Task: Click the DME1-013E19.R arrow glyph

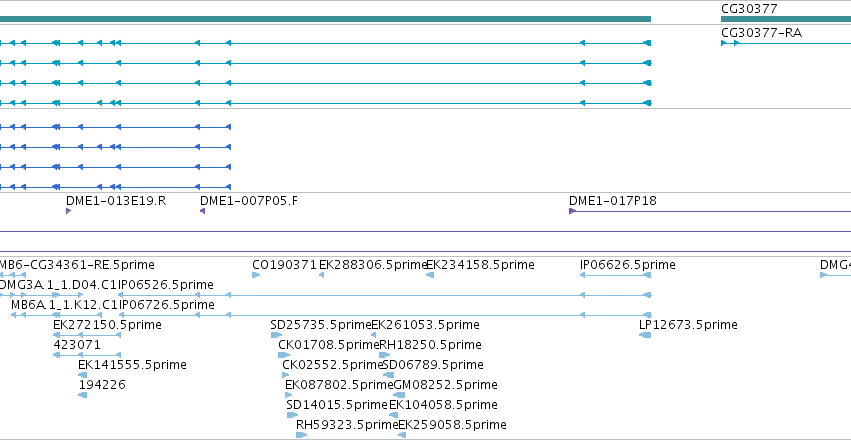Action: [x=68, y=211]
